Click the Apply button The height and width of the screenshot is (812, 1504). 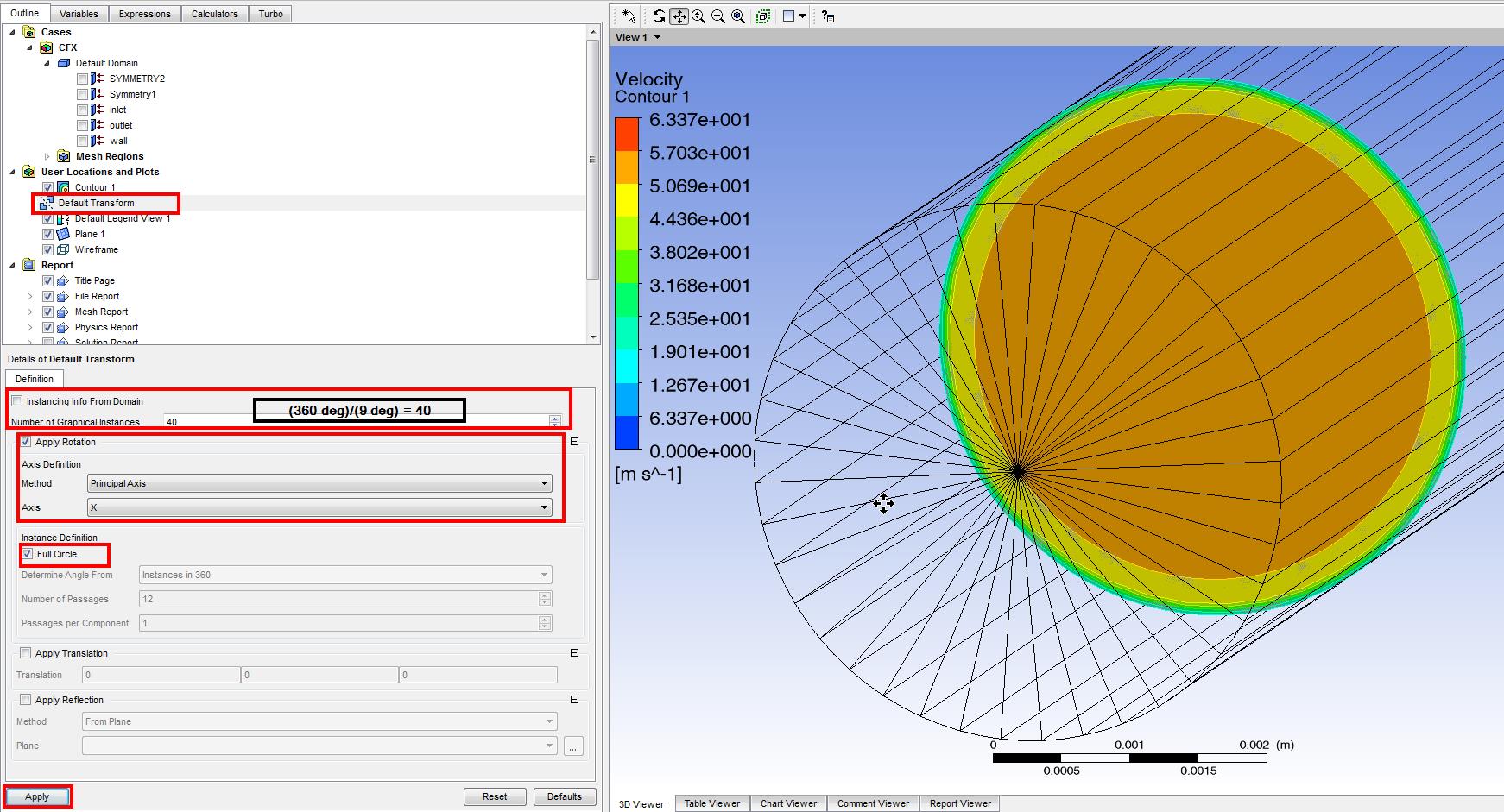[37, 796]
